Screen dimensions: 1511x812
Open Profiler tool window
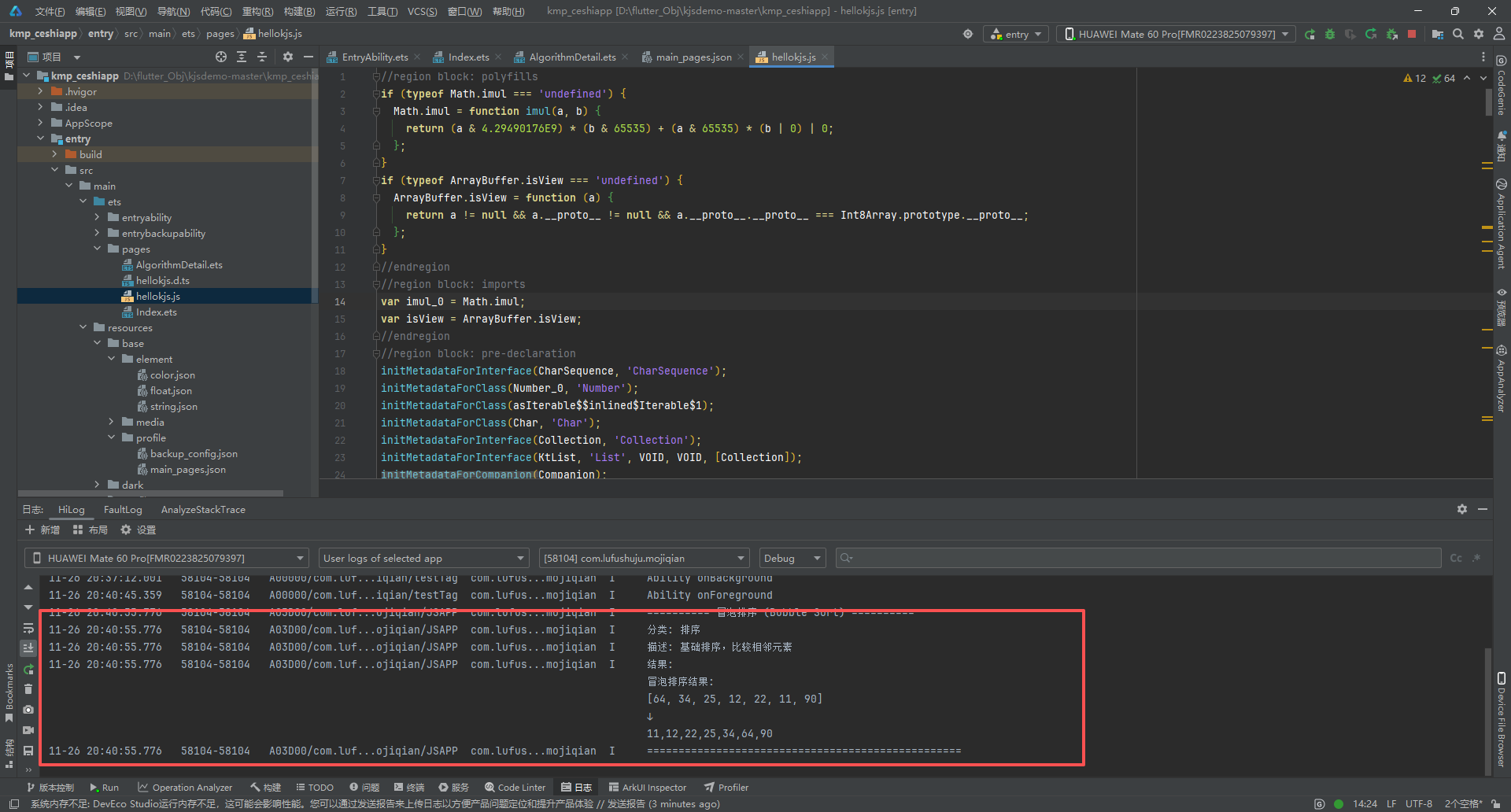click(726, 787)
